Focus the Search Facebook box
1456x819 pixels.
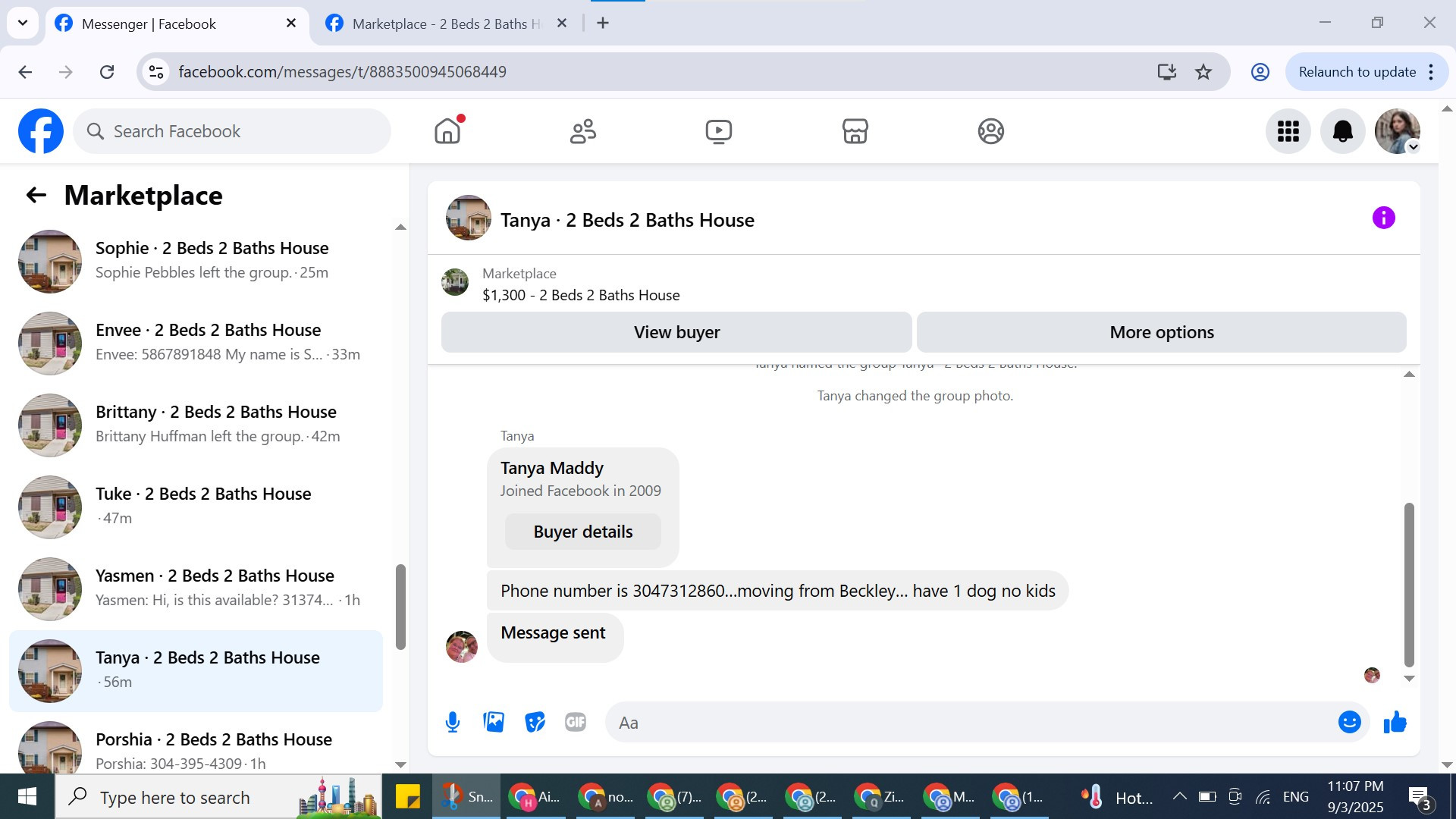(232, 131)
